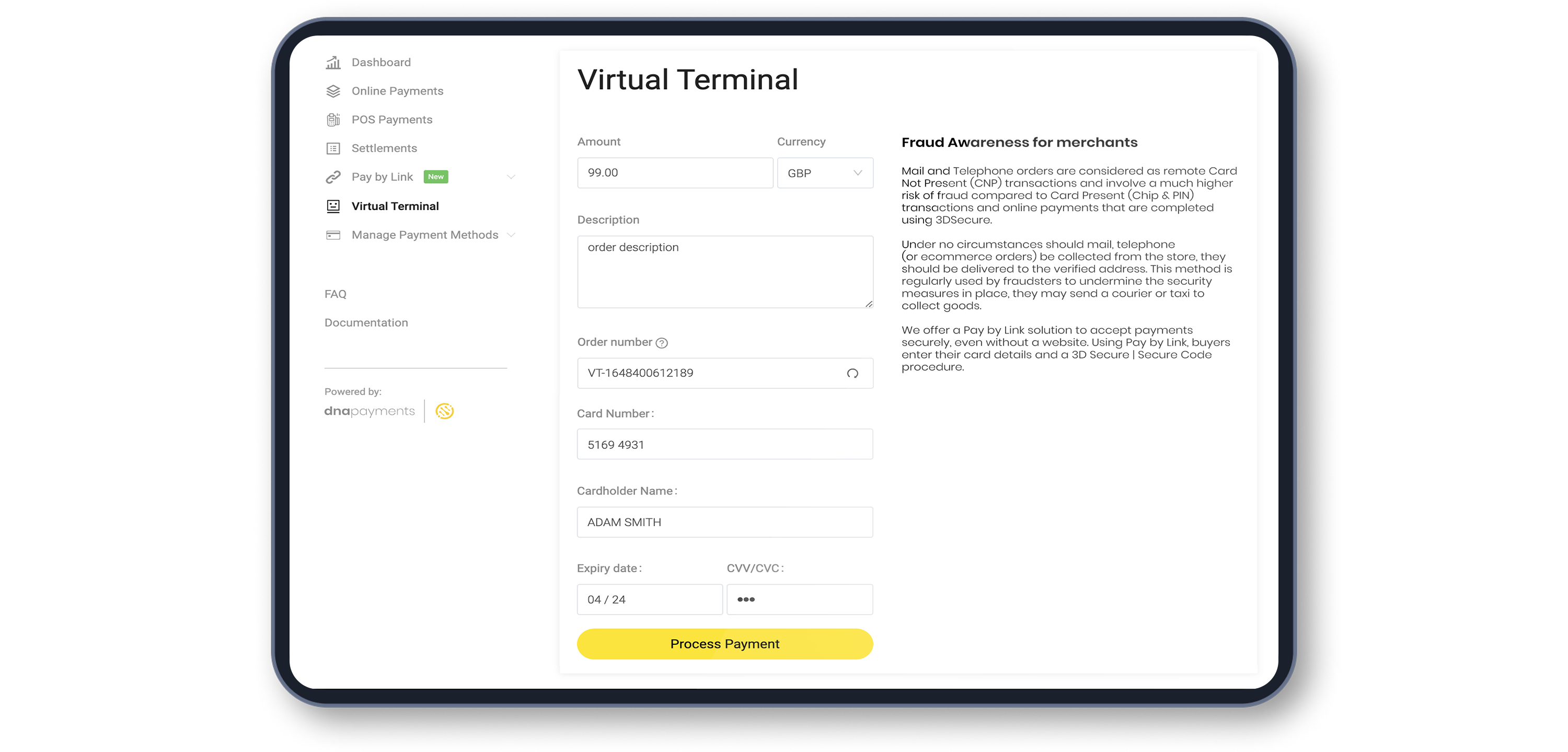
Task: Open the GBP currency dropdown
Action: tap(825, 173)
